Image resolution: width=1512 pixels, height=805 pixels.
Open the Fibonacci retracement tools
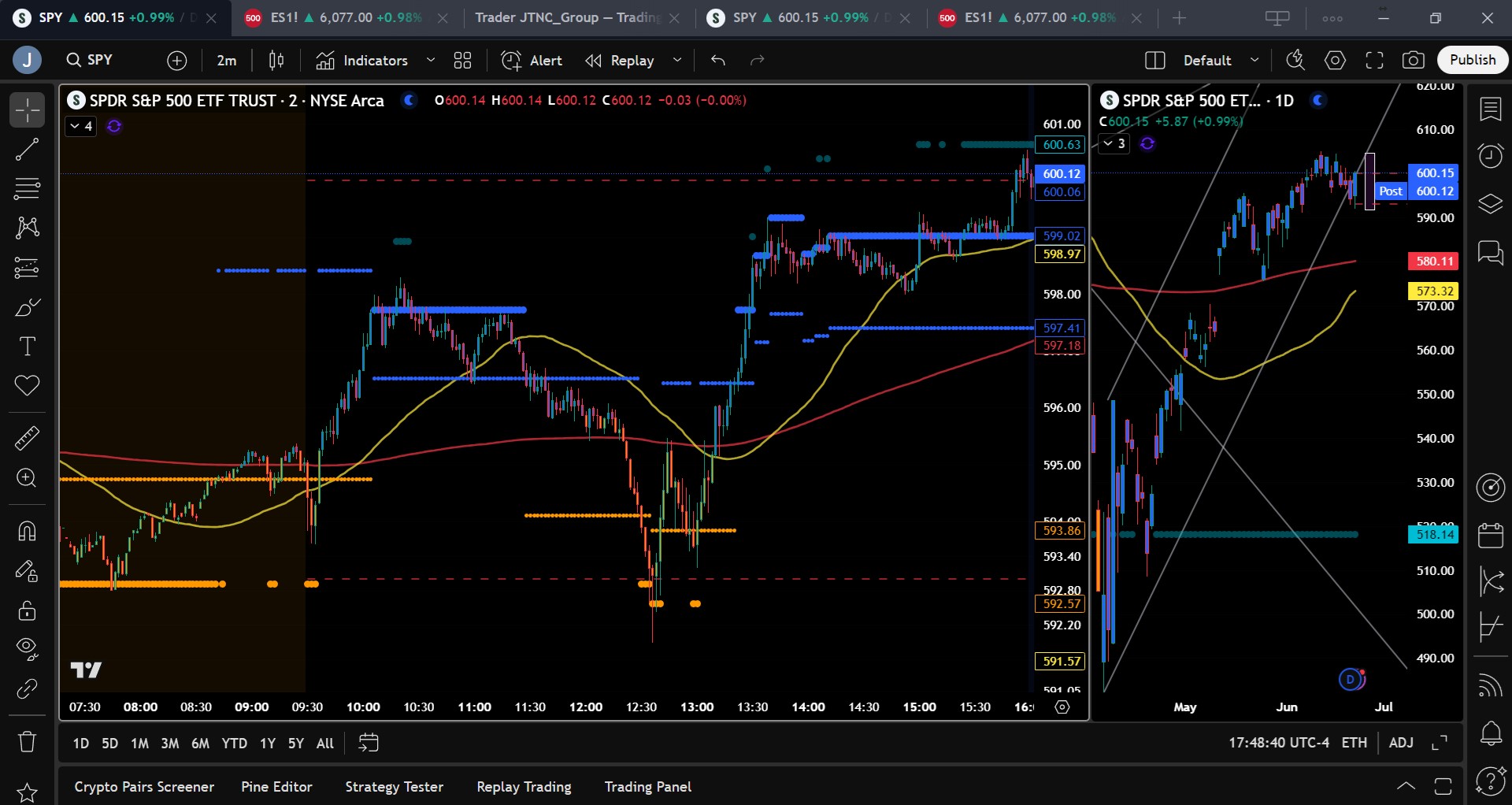(x=27, y=189)
